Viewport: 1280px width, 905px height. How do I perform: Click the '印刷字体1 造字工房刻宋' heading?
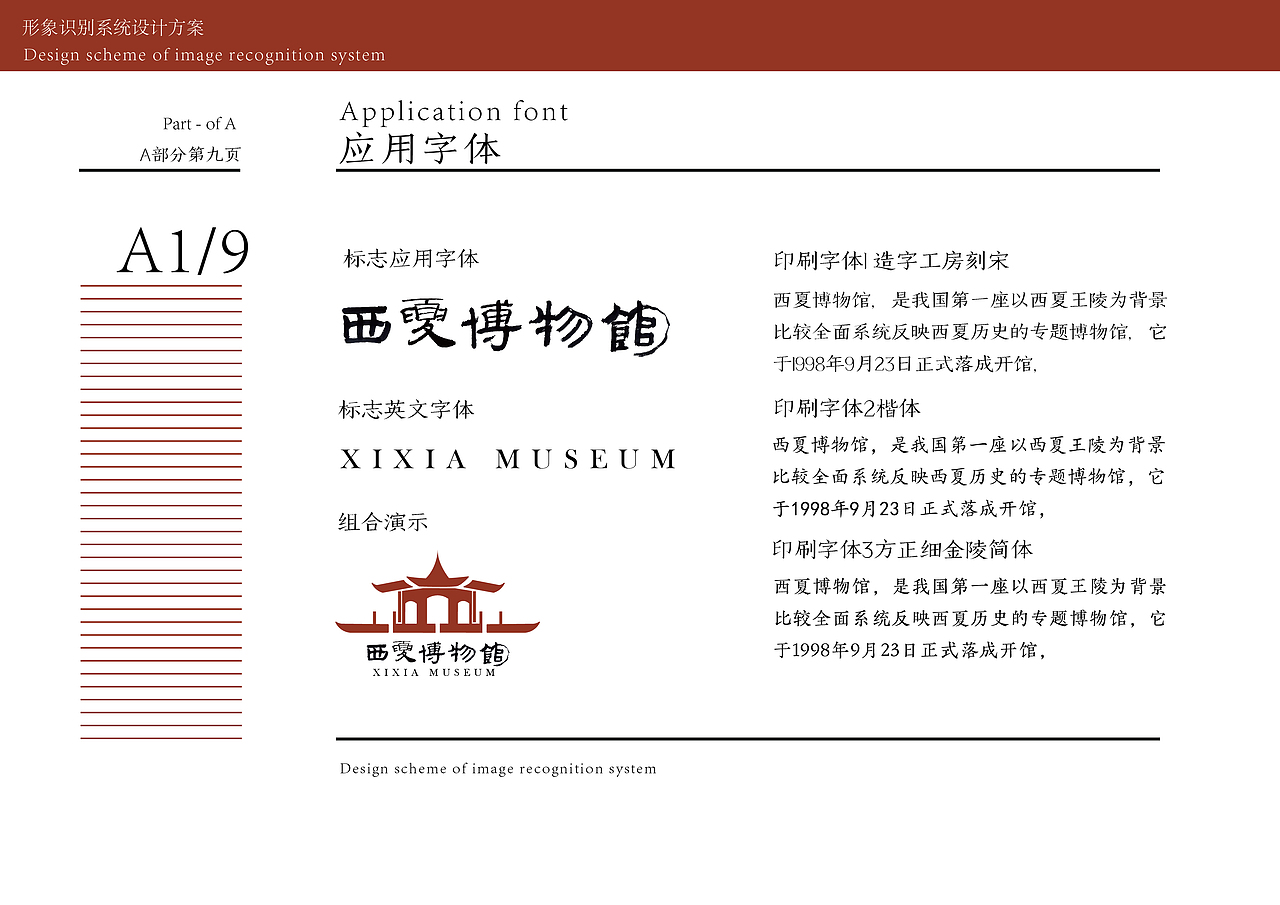(x=891, y=261)
